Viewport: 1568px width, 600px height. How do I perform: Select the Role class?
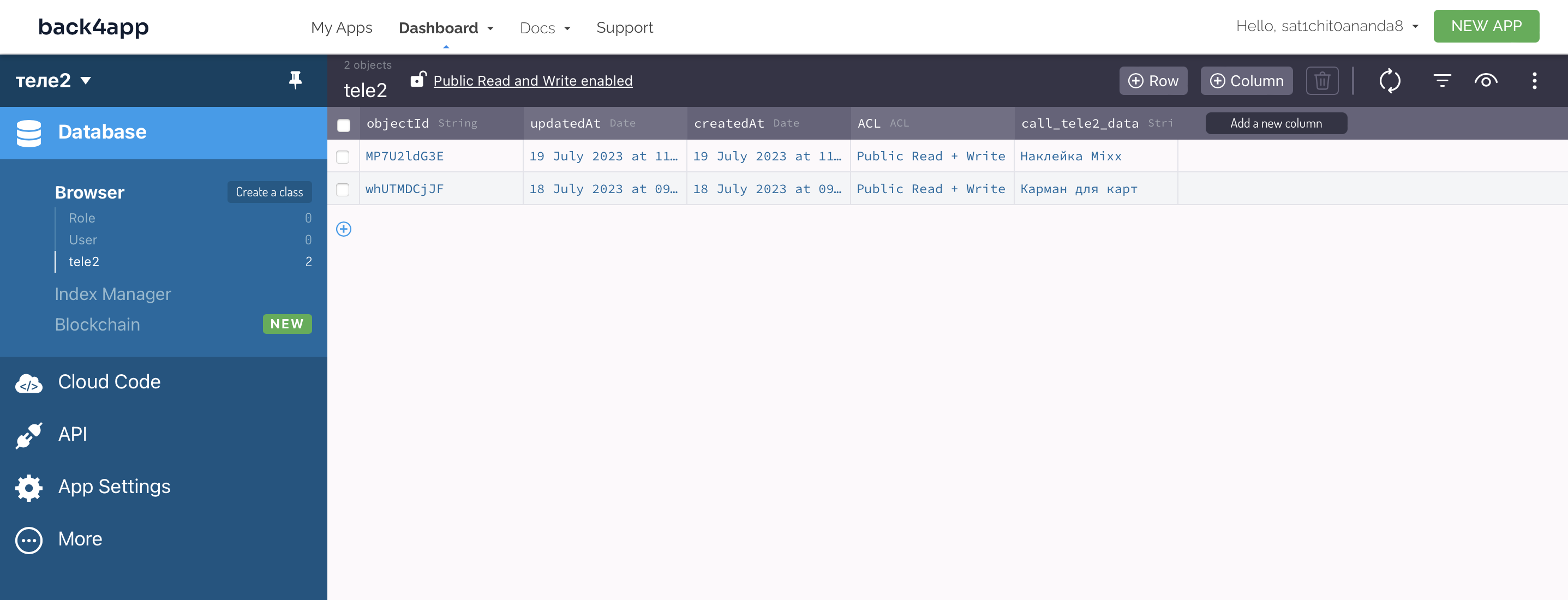click(82, 218)
